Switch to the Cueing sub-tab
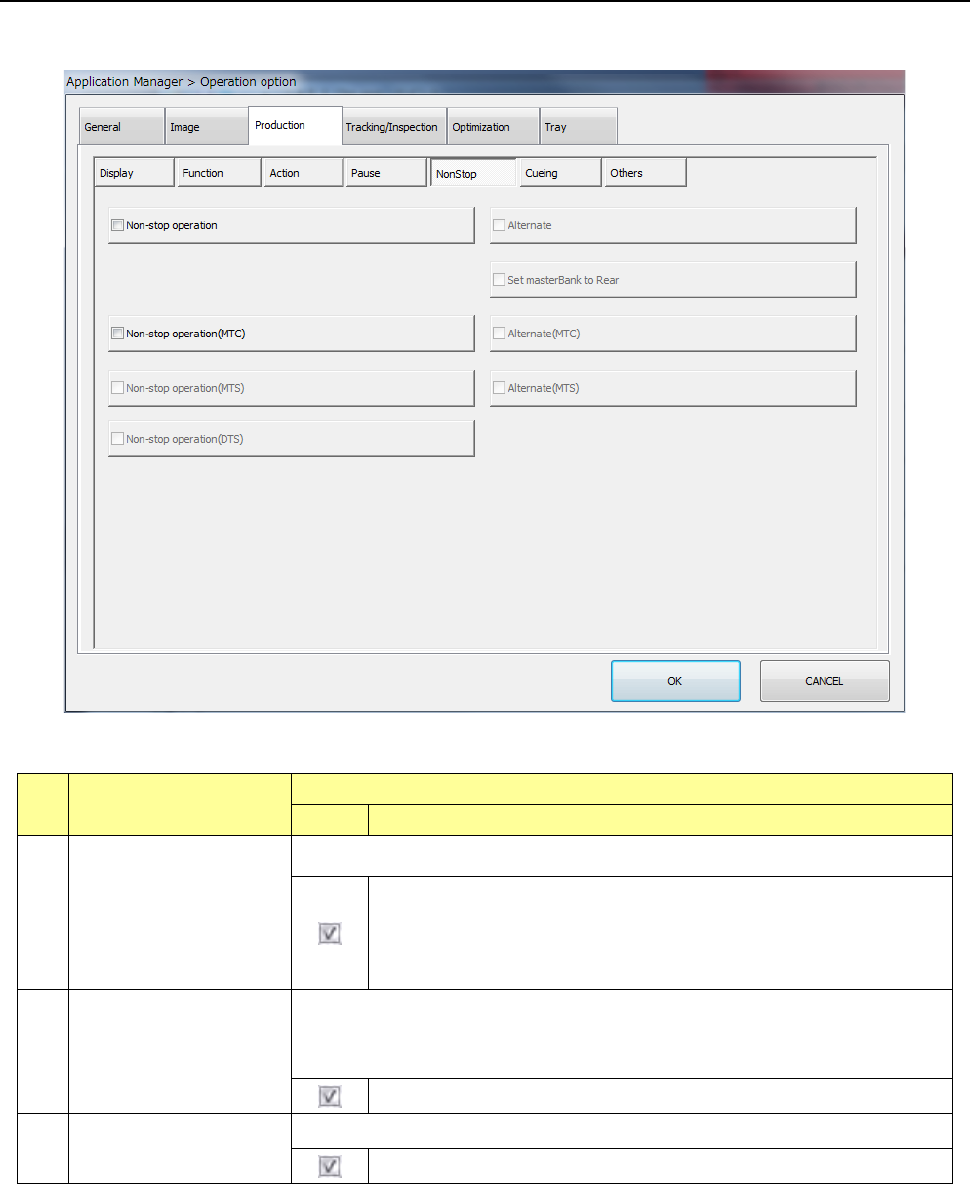 (x=560, y=173)
